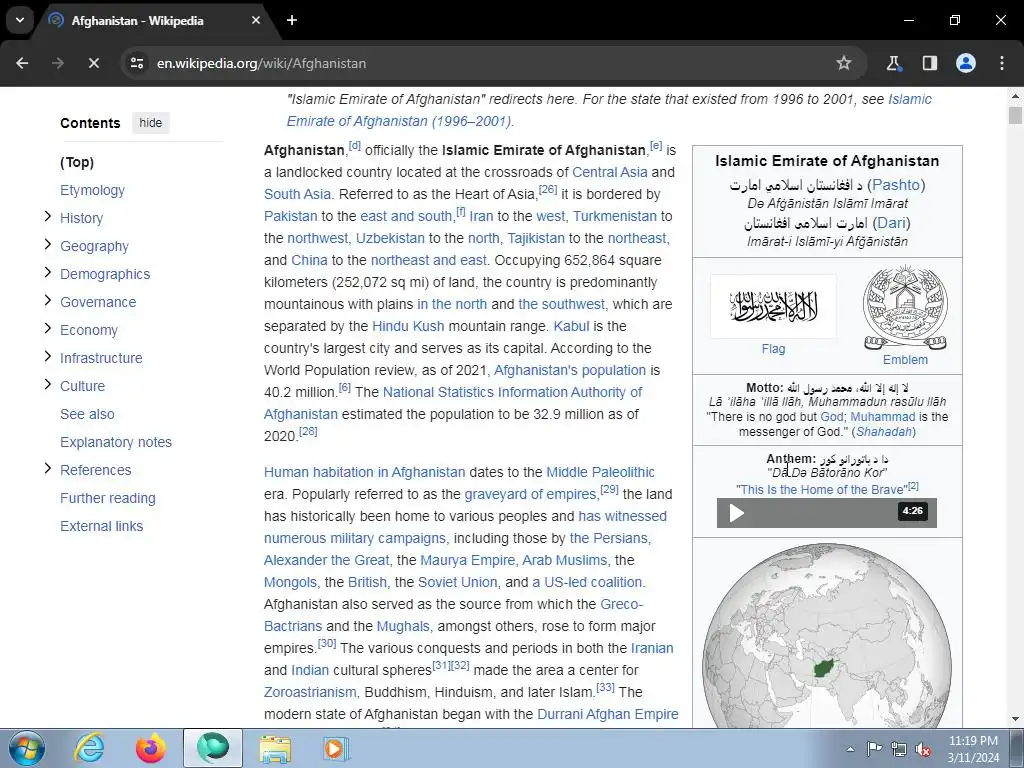The width and height of the screenshot is (1024, 768).
Task: Open the Flag caption link
Action: (x=773, y=349)
